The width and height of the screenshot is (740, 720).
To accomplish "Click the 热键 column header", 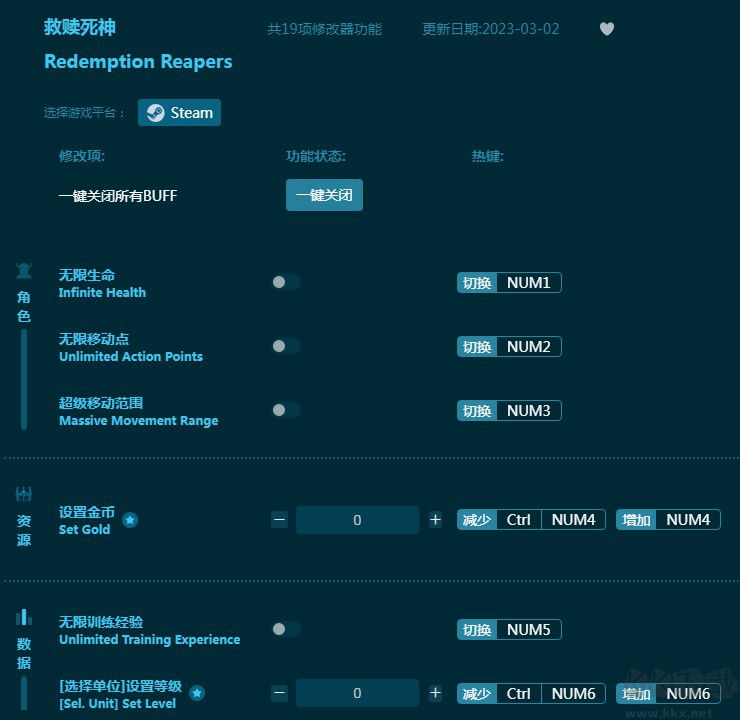I will point(488,156).
